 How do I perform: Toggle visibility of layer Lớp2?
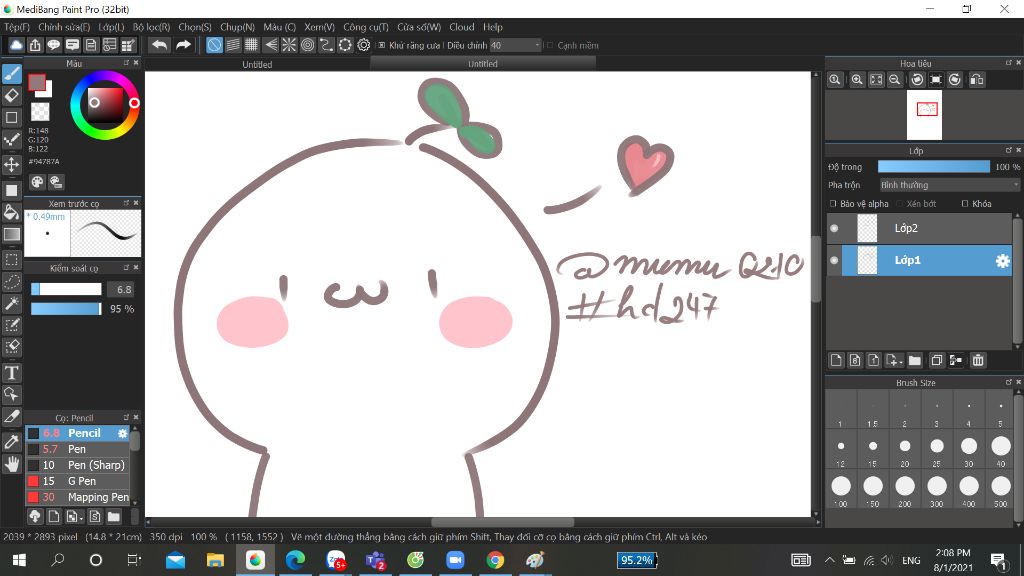[x=834, y=228]
